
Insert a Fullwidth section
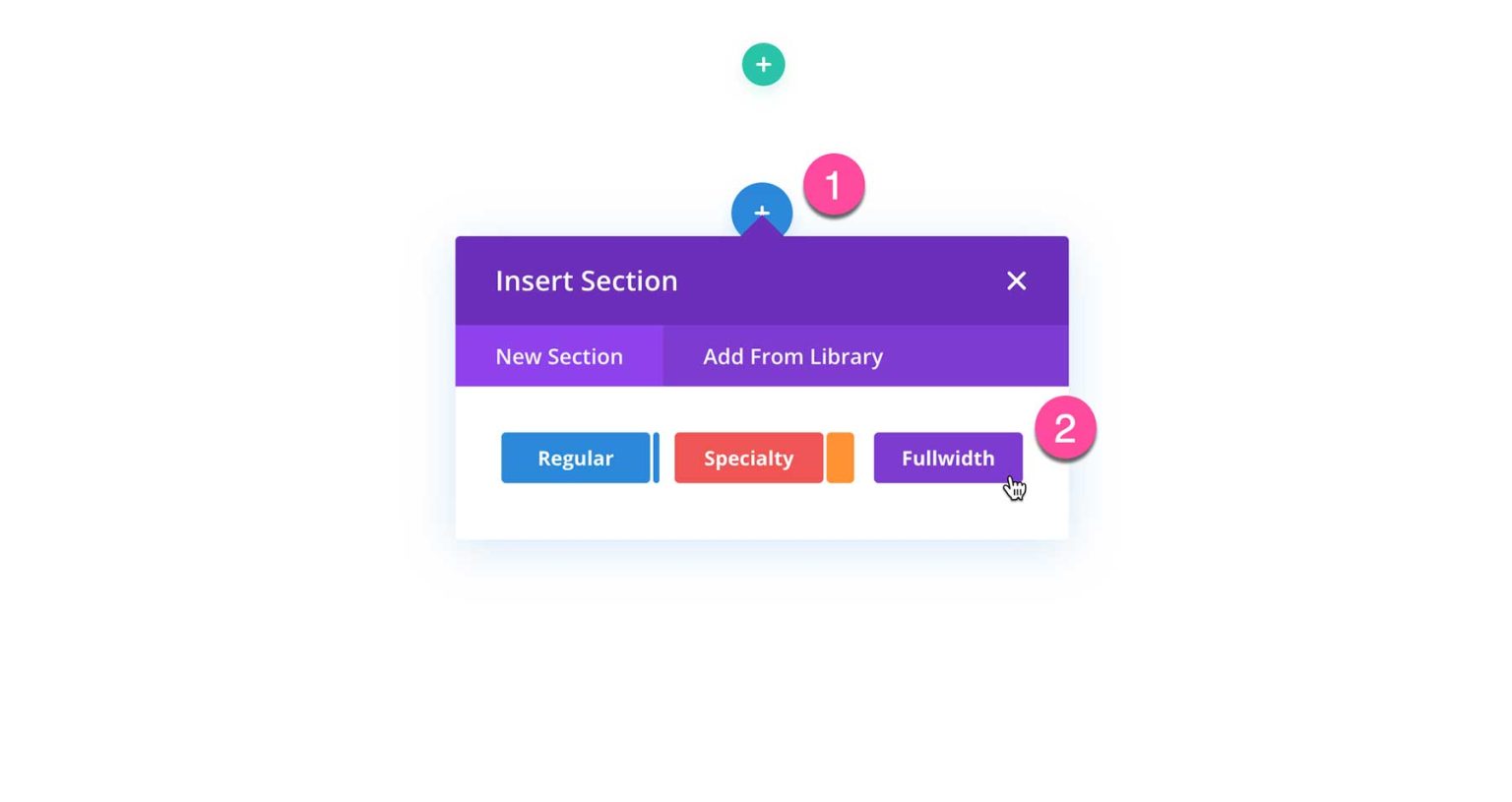coord(947,458)
